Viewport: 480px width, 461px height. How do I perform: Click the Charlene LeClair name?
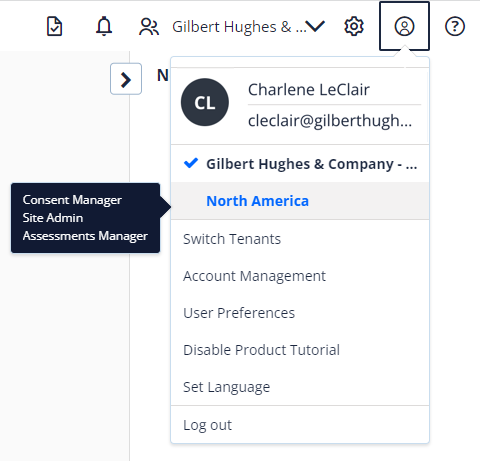pyautogui.click(x=309, y=89)
